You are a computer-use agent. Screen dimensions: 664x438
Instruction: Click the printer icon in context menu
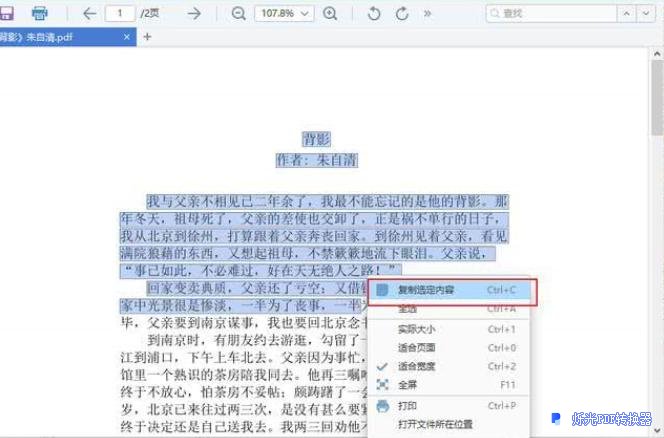[x=382, y=406]
